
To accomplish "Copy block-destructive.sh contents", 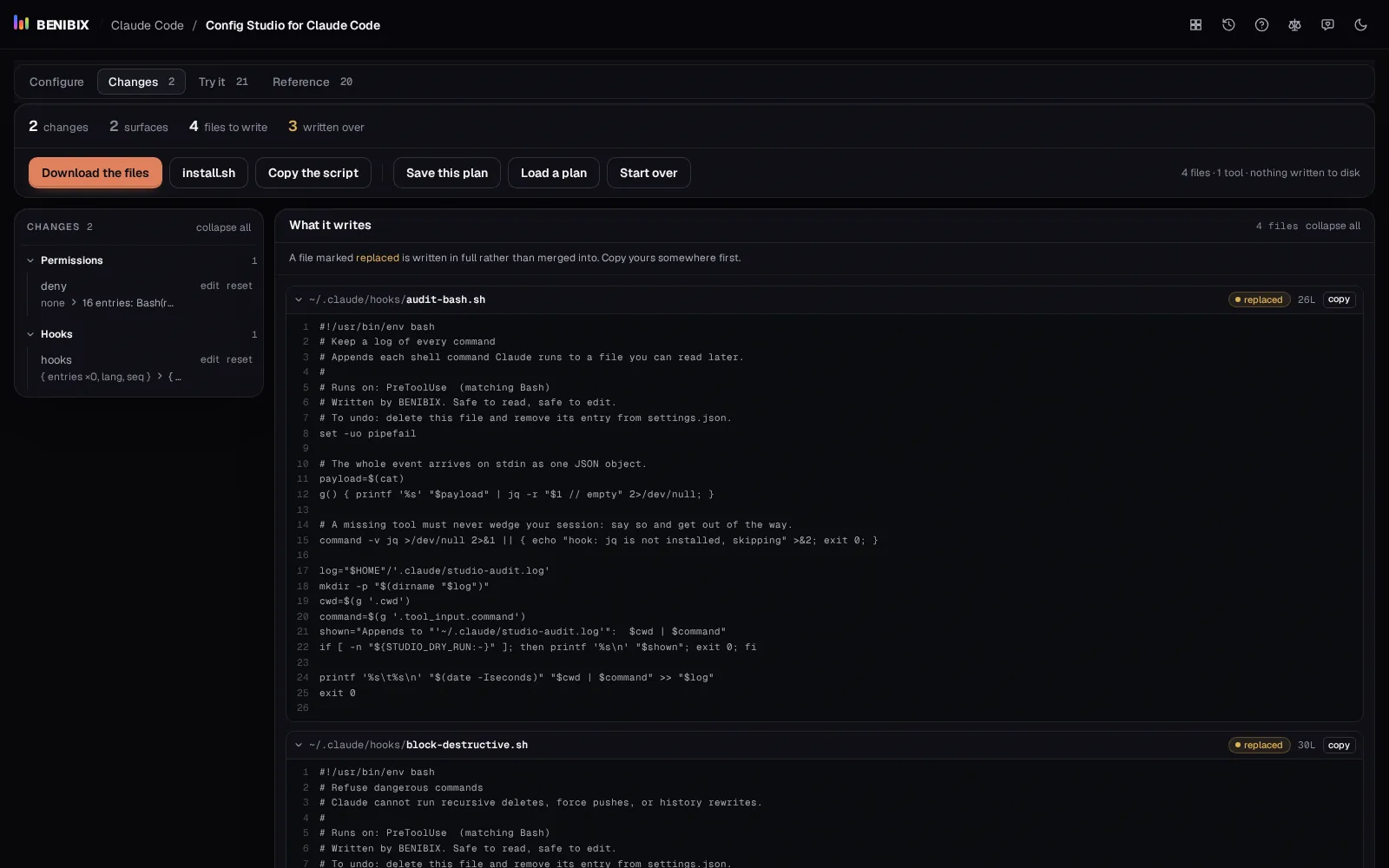I will point(1339,745).
